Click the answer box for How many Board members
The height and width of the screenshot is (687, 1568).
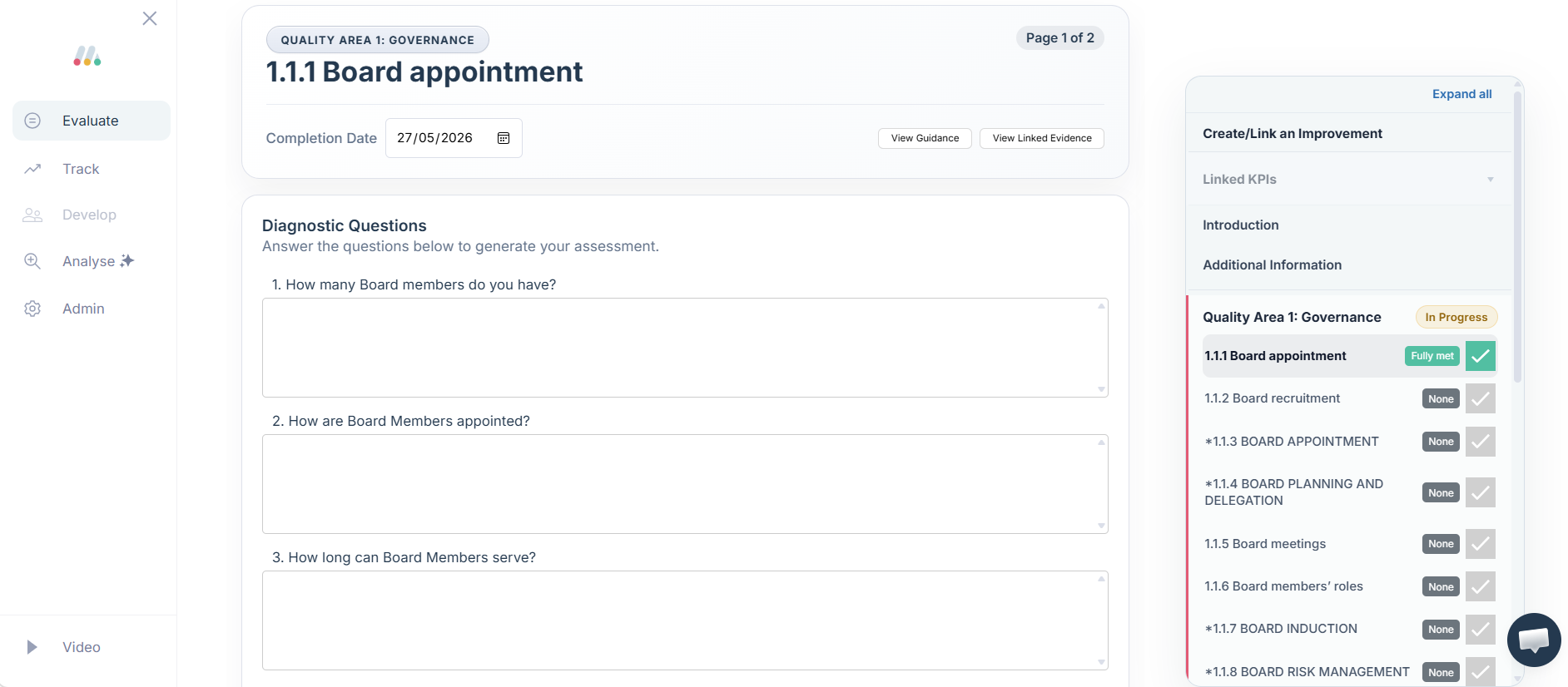pyautogui.click(x=685, y=348)
